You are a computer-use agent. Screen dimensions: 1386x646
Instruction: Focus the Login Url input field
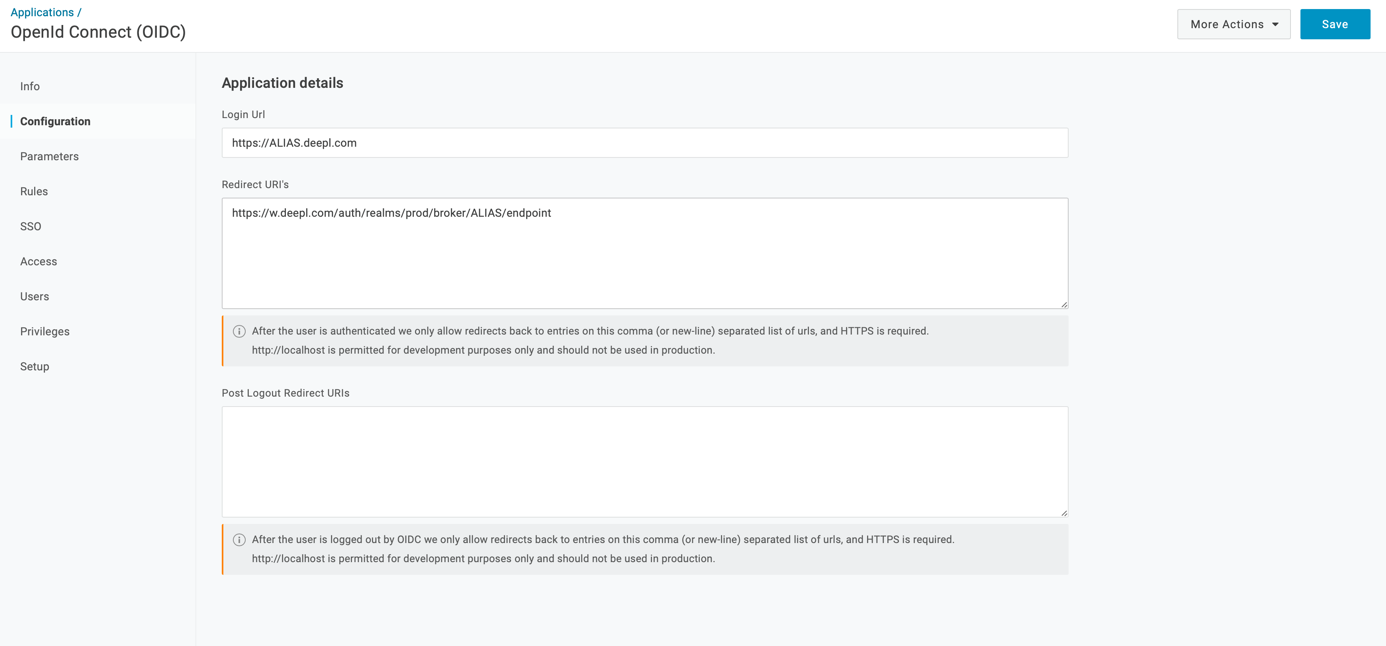tap(645, 143)
